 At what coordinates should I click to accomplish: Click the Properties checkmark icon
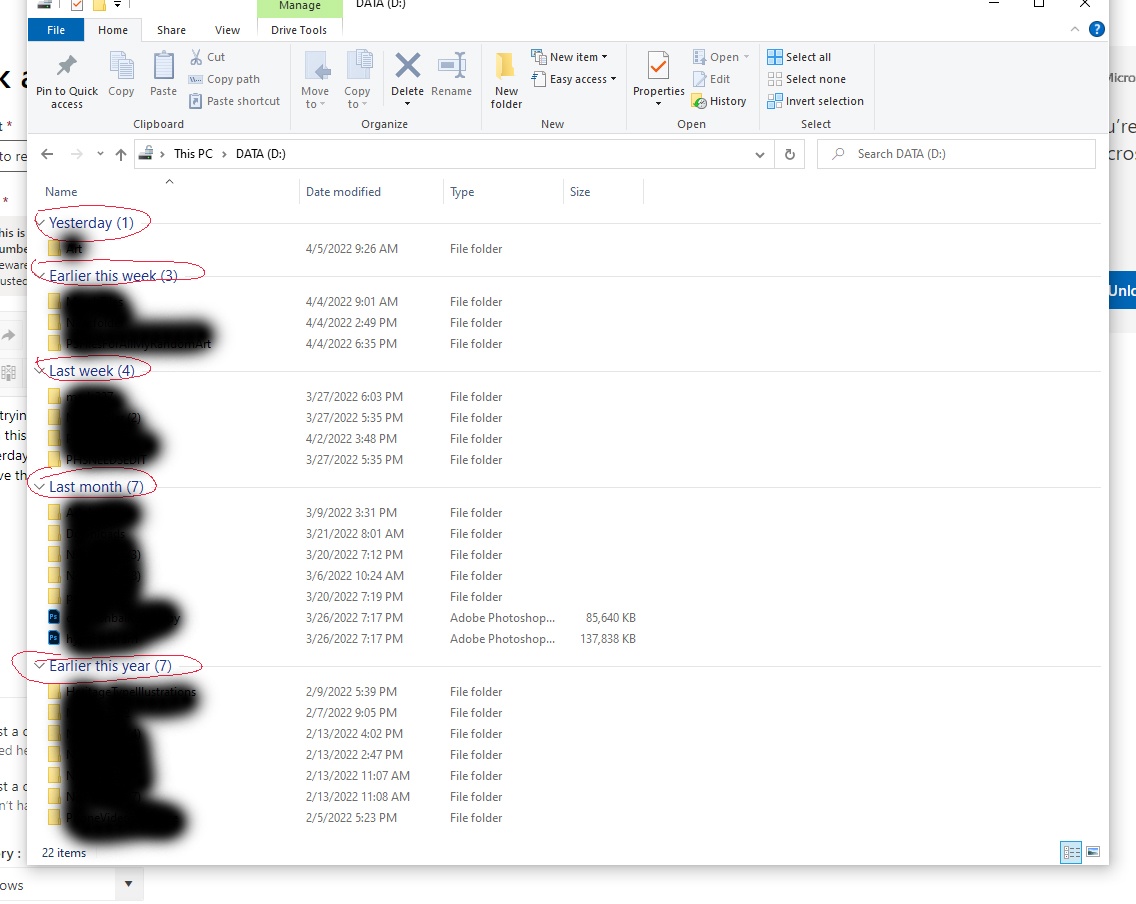(658, 65)
